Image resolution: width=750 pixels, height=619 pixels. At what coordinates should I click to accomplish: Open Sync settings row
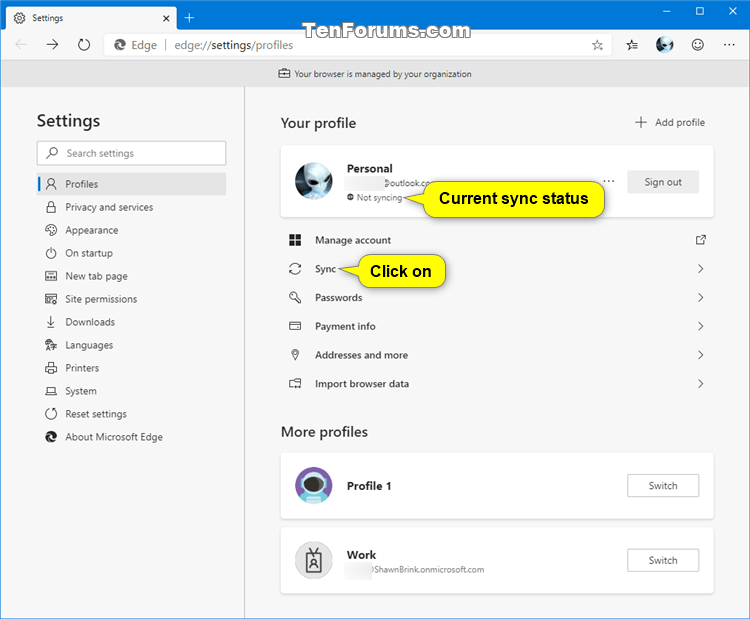tap(496, 269)
